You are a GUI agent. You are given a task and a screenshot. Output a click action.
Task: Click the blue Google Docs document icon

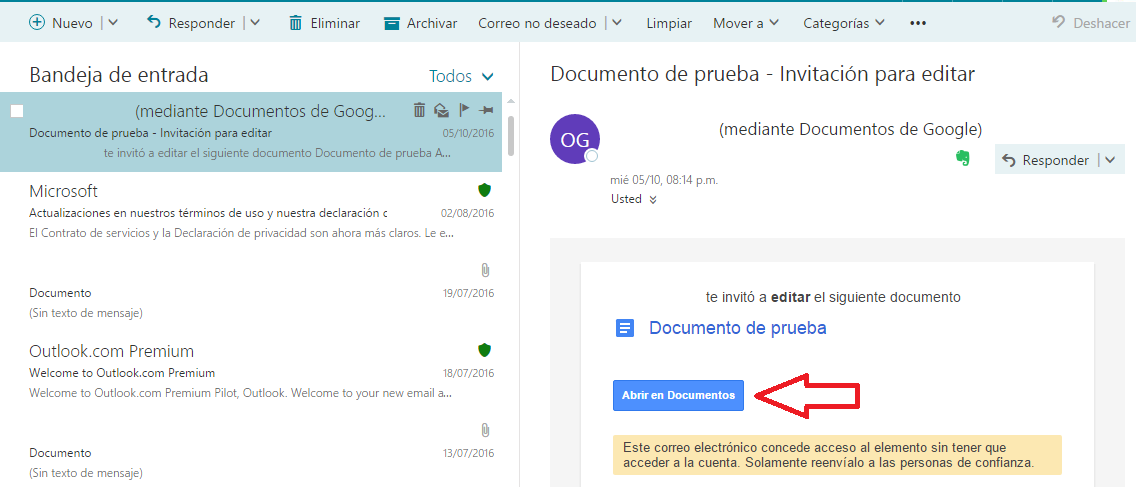tap(625, 328)
